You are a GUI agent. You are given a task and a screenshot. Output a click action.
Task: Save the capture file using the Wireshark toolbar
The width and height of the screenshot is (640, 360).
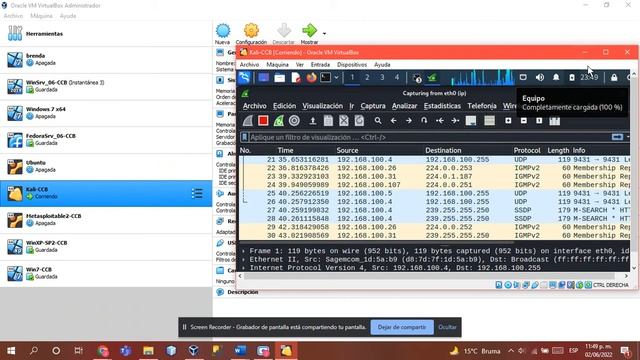point(328,121)
